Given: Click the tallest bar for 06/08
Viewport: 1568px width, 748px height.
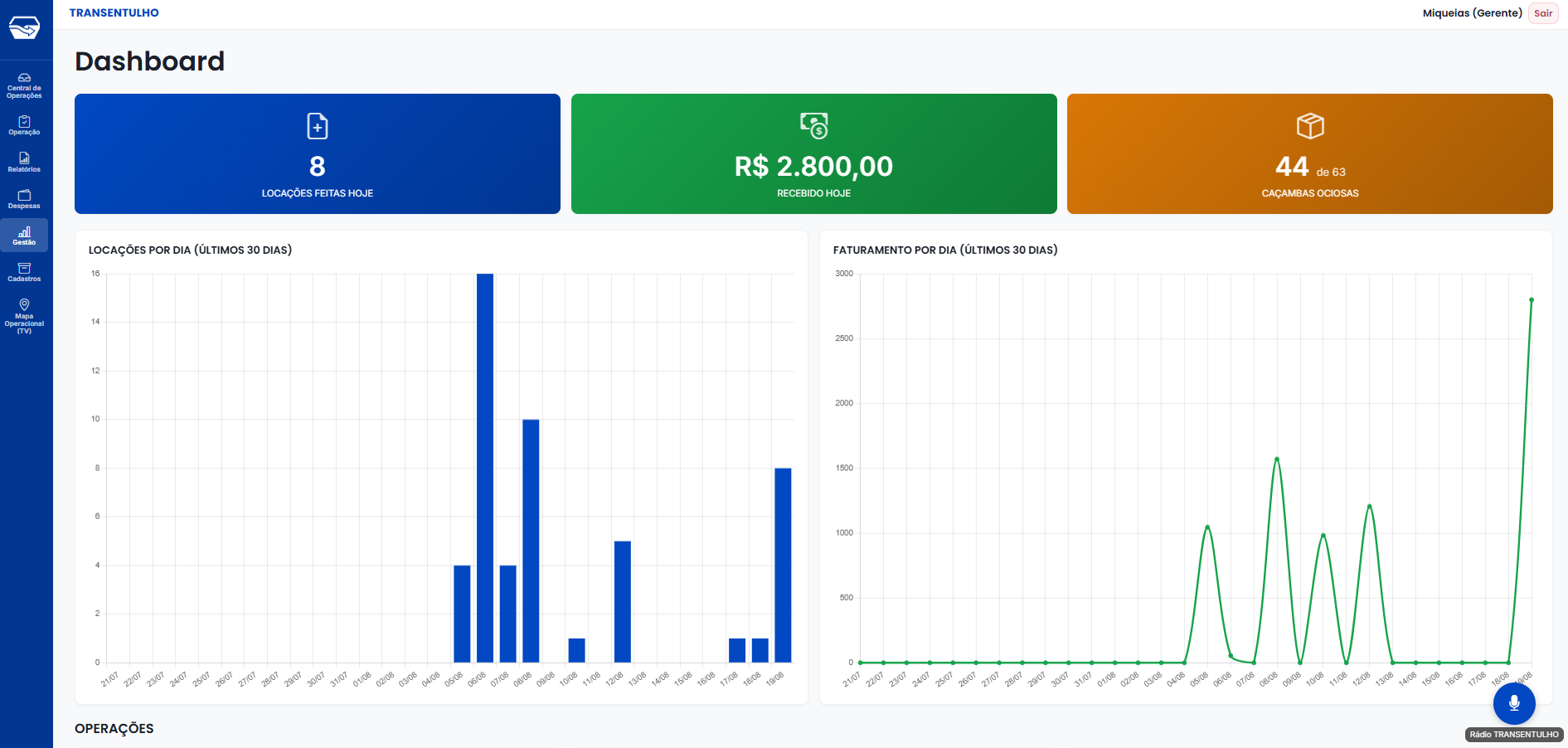Looking at the screenshot, I should [485, 468].
